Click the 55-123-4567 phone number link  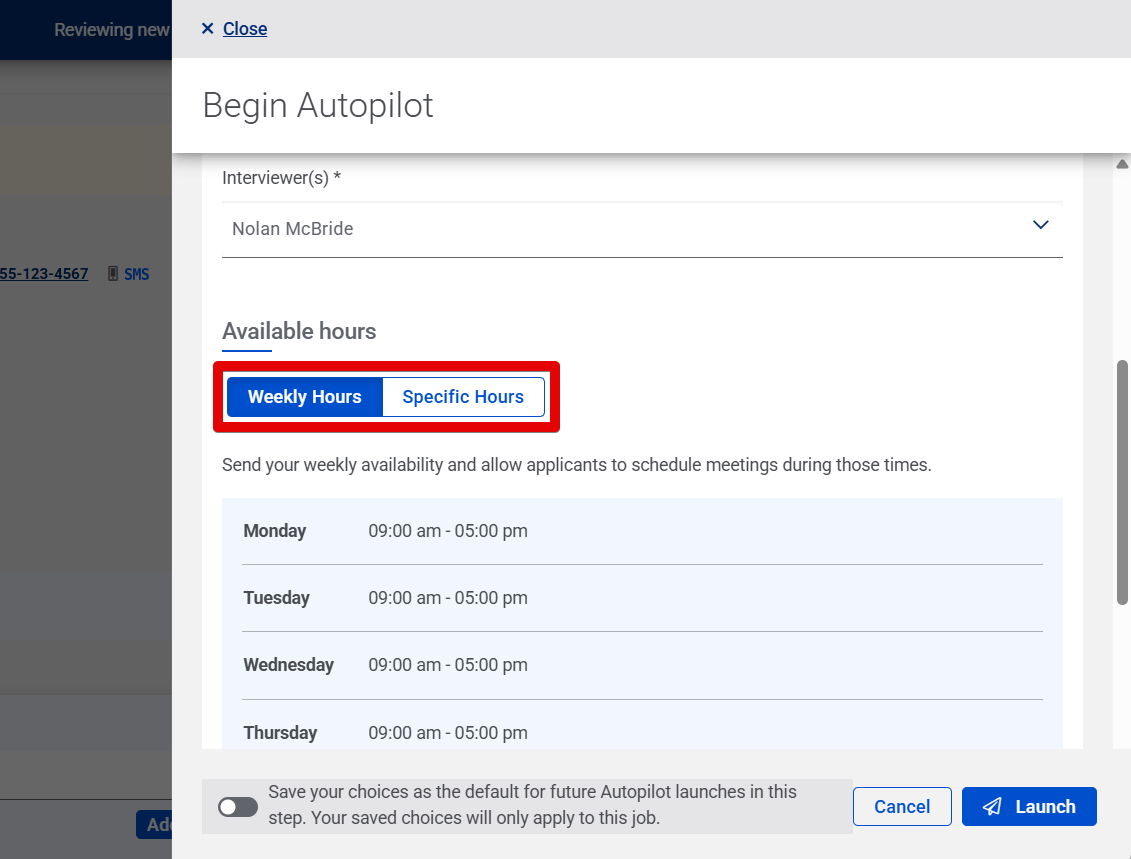point(43,273)
